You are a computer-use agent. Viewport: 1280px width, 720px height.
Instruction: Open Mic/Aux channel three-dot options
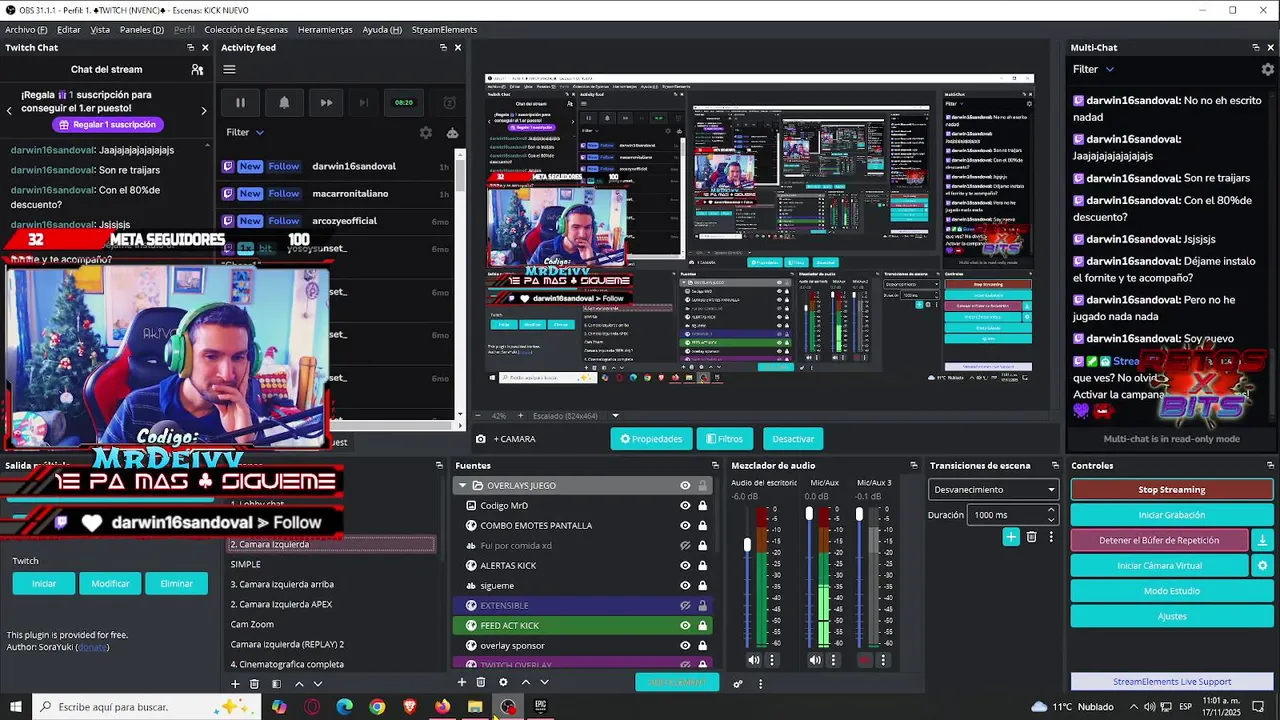coord(833,660)
